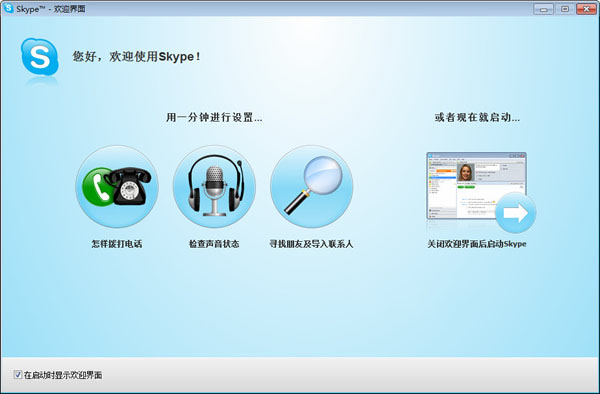This screenshot has width=600, height=394.
Task: Click the 您好，欢迎使用Skype！ greeting text
Action: click(137, 57)
